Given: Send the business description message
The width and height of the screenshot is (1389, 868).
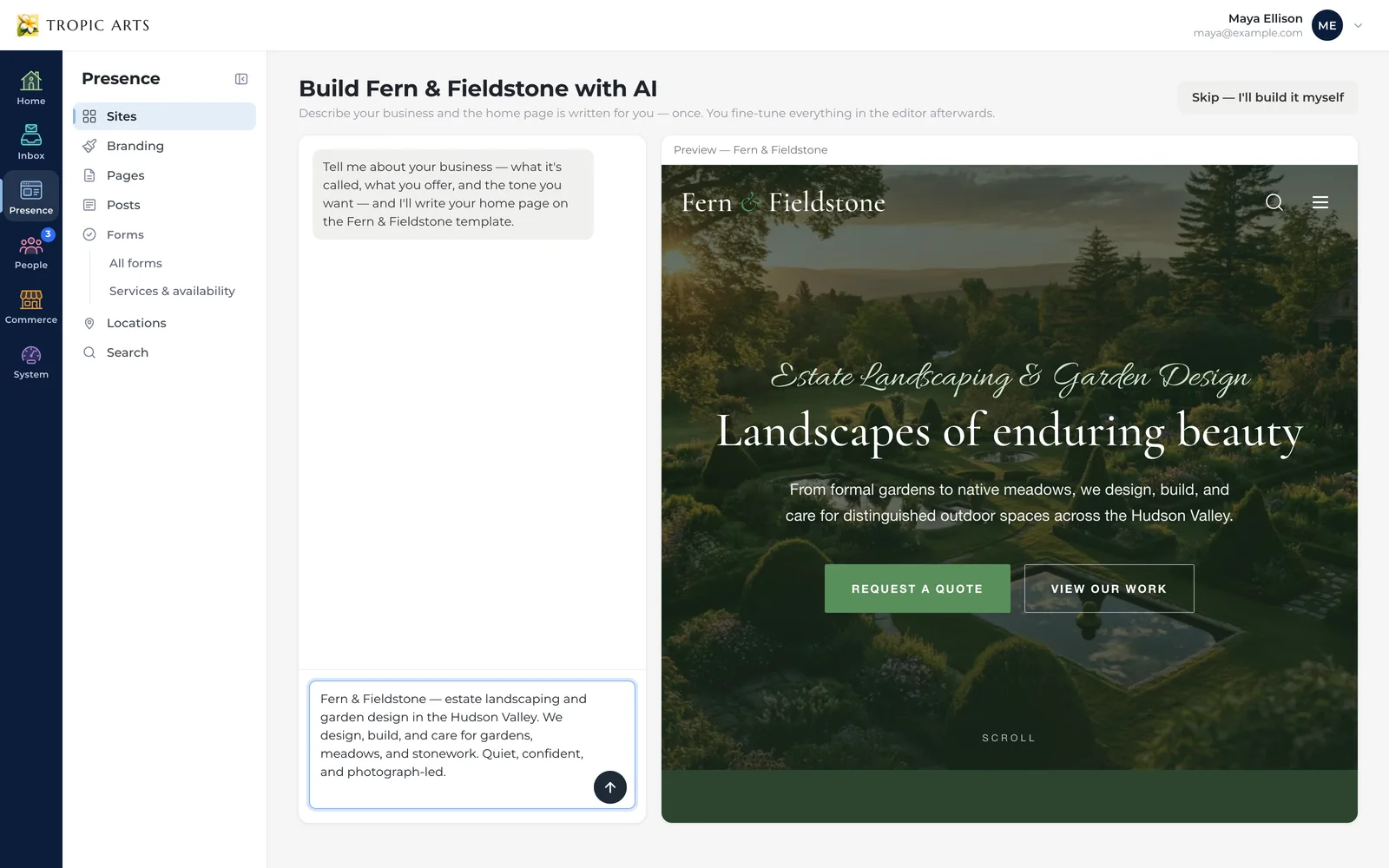Looking at the screenshot, I should [x=610, y=787].
